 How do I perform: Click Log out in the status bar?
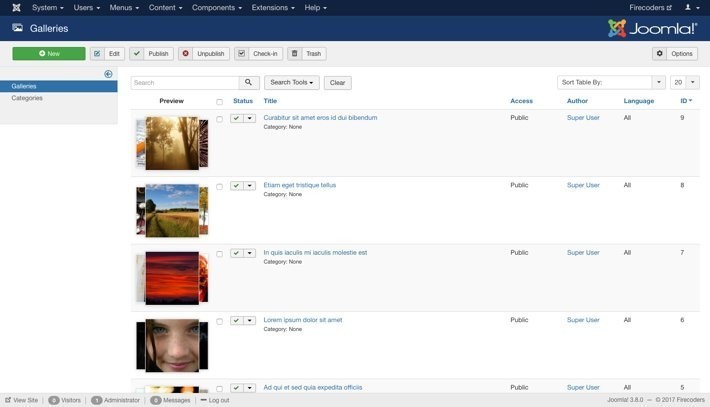(x=215, y=400)
